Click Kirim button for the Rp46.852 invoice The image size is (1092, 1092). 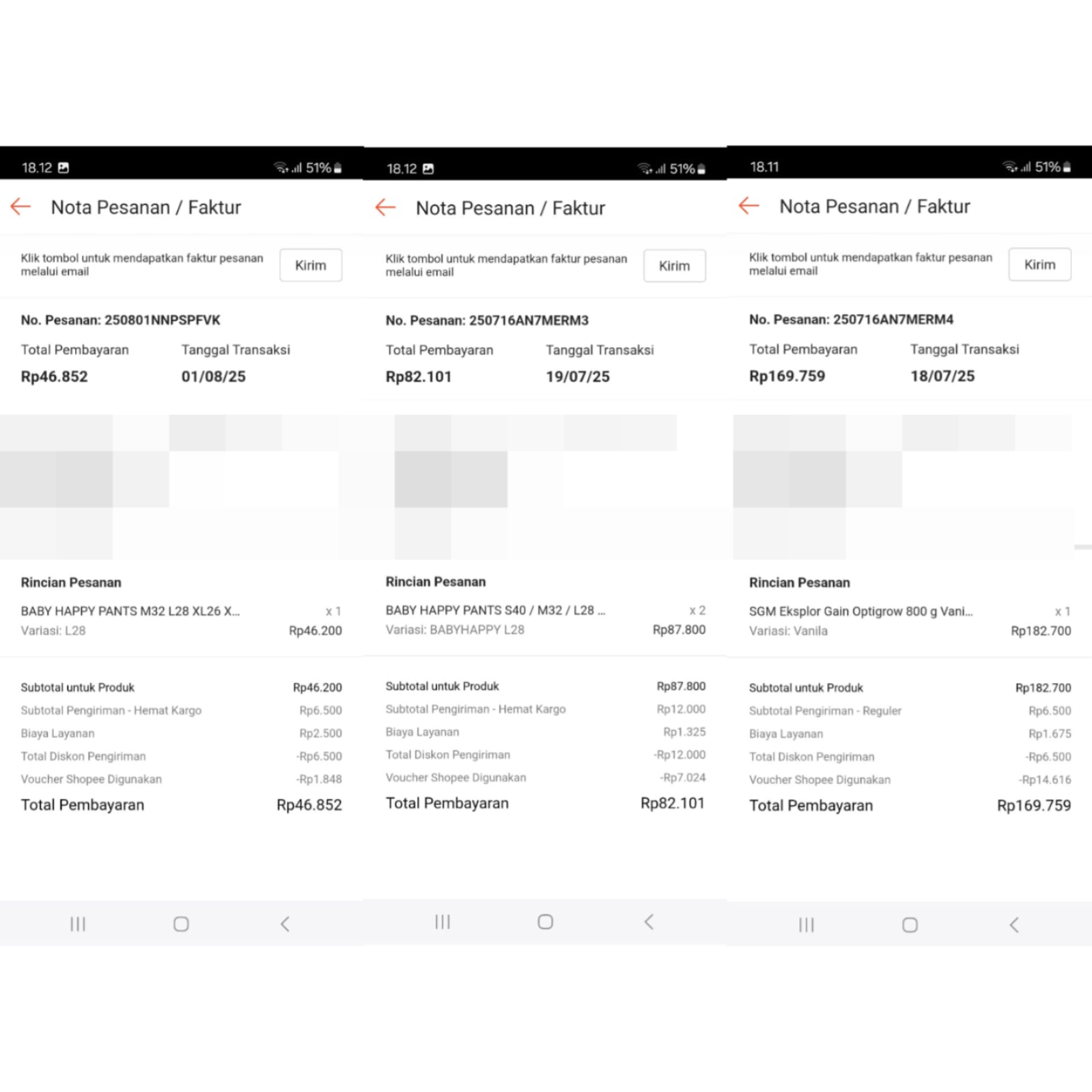point(311,266)
